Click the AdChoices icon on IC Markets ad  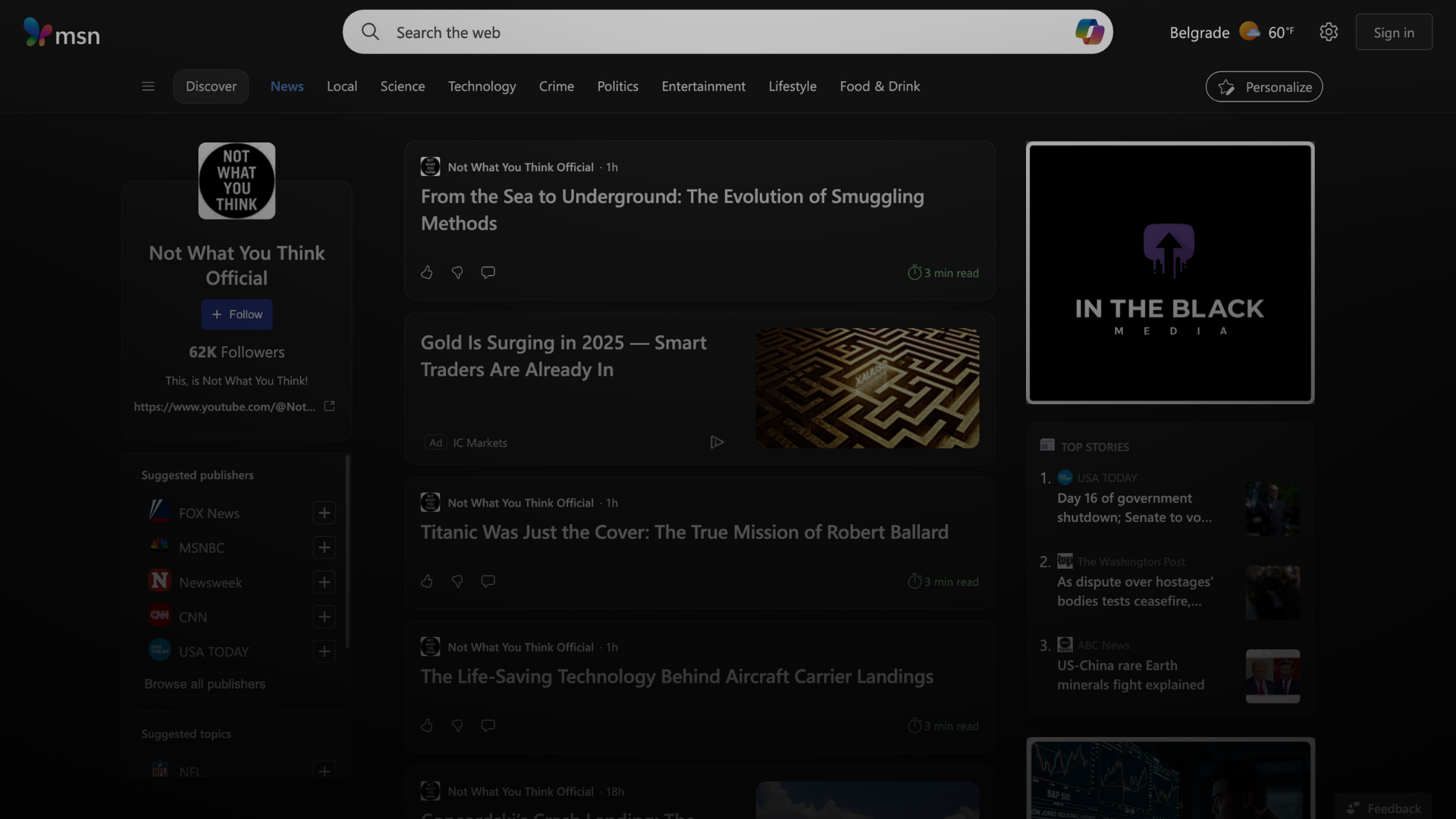point(716,442)
